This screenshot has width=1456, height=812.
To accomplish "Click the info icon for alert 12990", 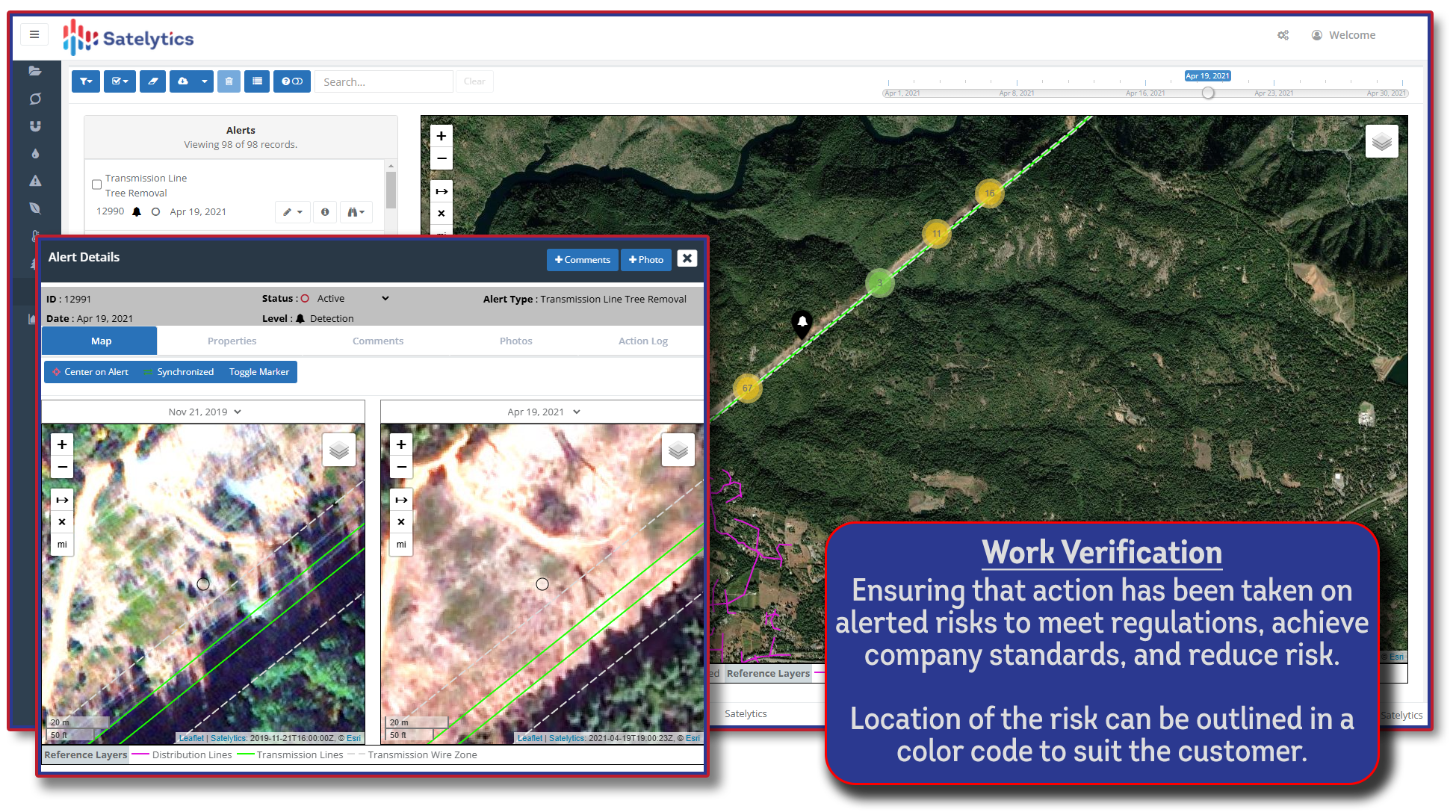I will pyautogui.click(x=325, y=212).
